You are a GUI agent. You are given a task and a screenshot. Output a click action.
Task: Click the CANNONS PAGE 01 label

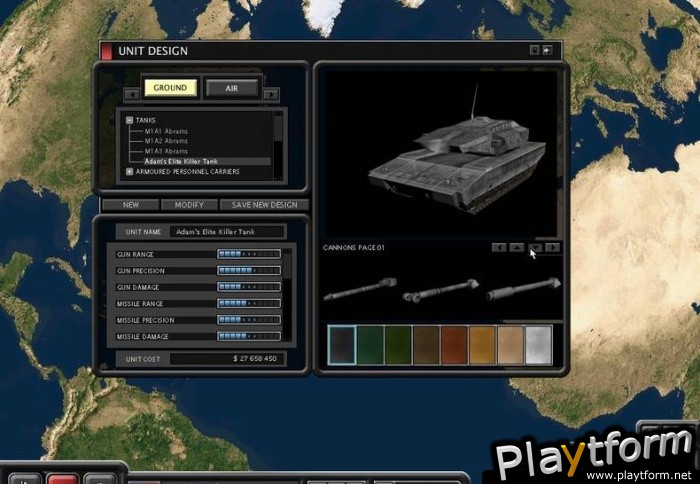[354, 247]
